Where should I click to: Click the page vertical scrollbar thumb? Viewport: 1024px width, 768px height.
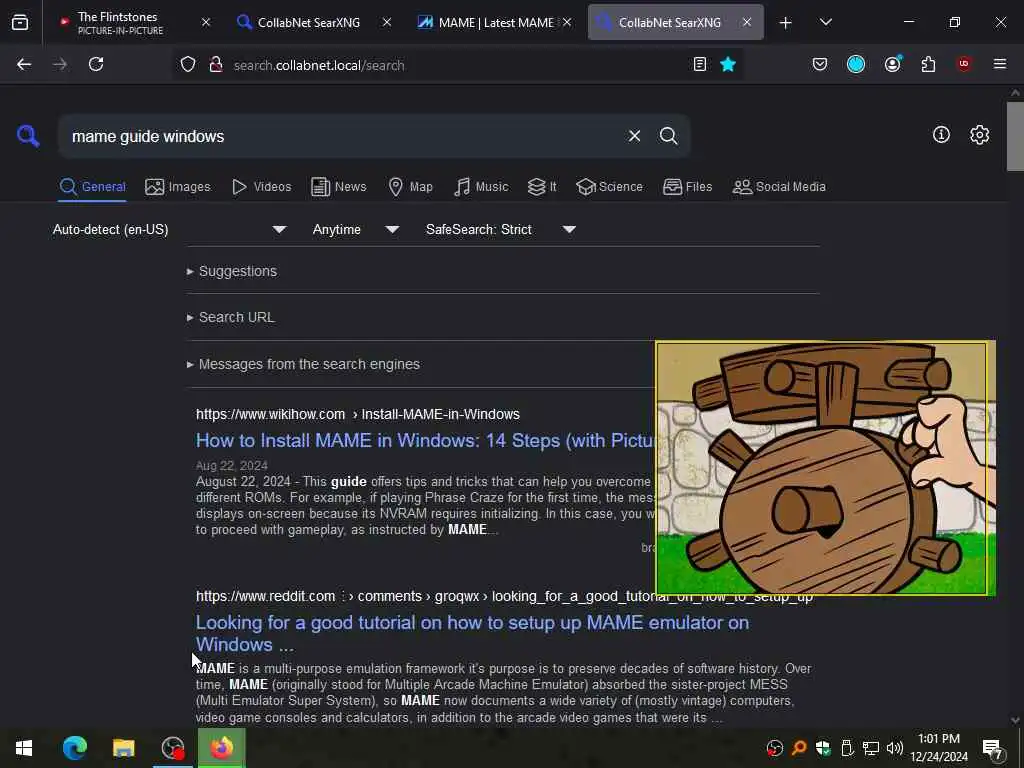(1015, 136)
